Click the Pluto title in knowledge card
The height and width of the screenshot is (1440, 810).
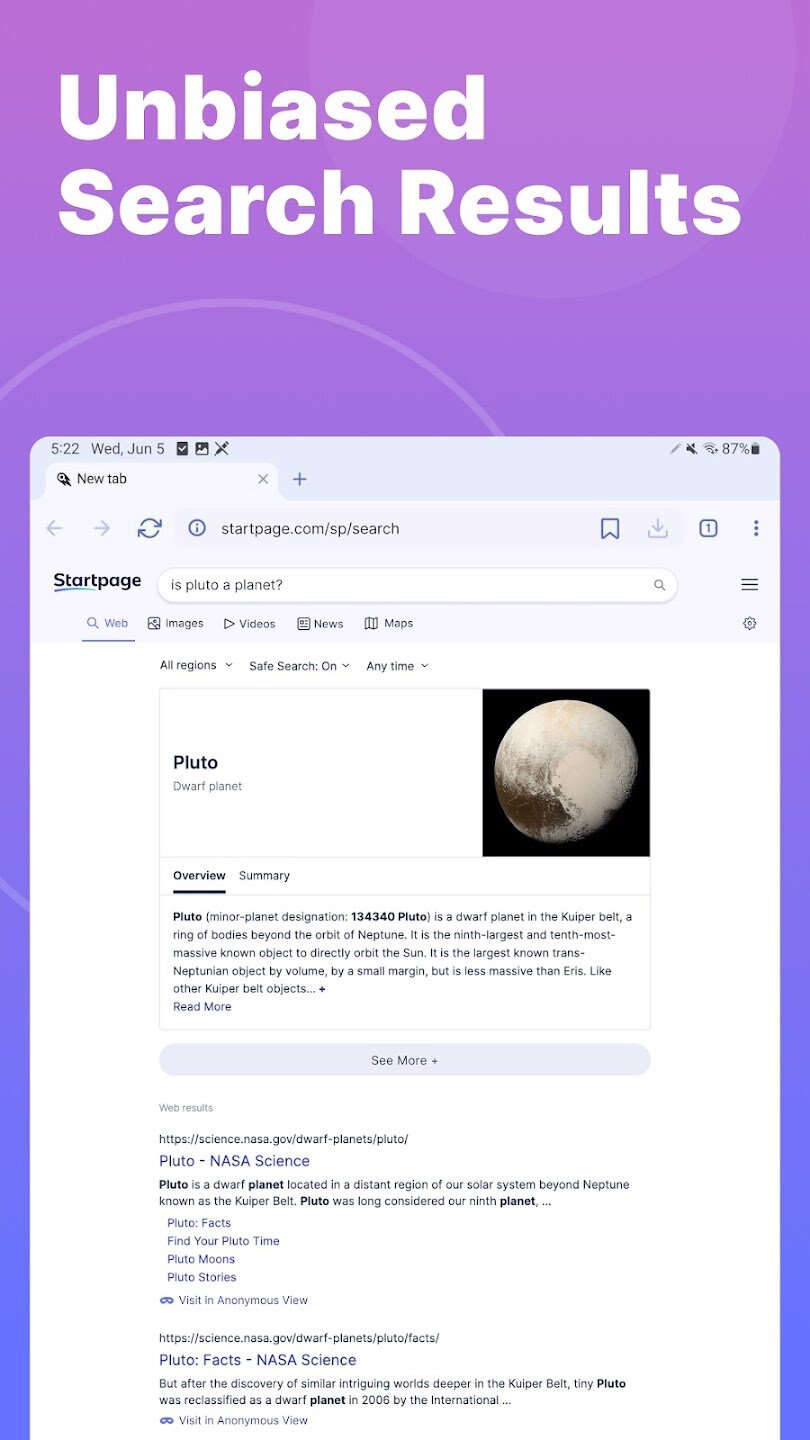(x=195, y=762)
